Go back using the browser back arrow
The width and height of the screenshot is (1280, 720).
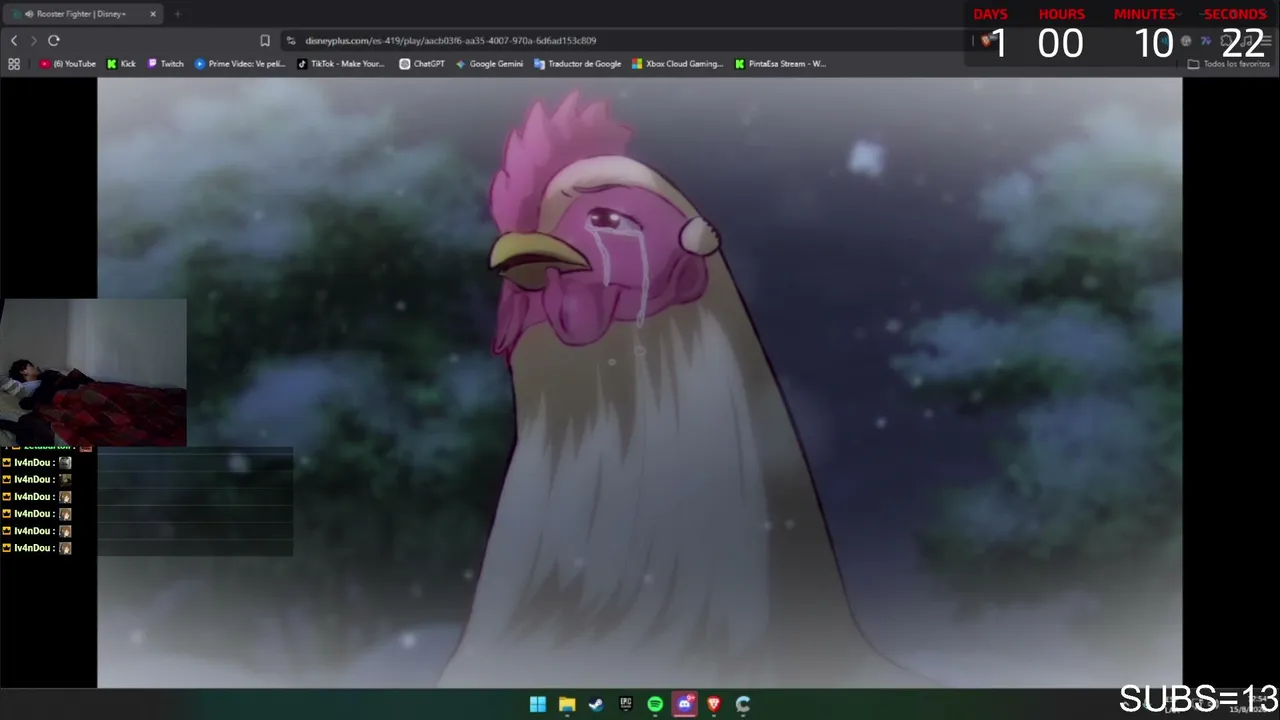(14, 40)
